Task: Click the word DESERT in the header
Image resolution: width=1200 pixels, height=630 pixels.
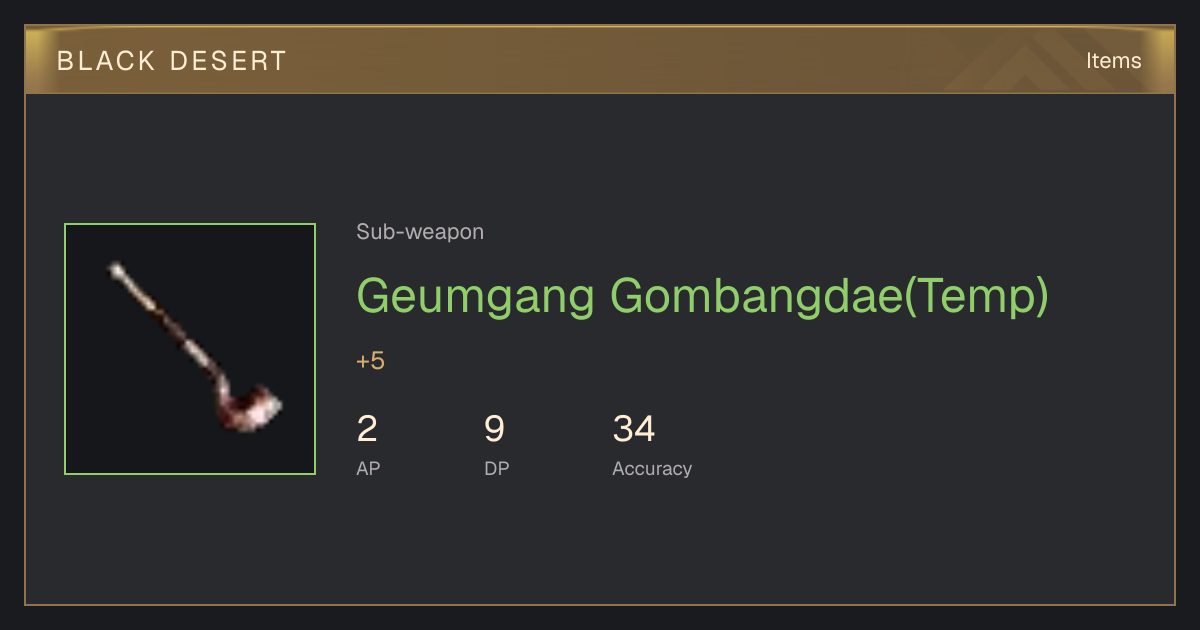Action: 228,61
